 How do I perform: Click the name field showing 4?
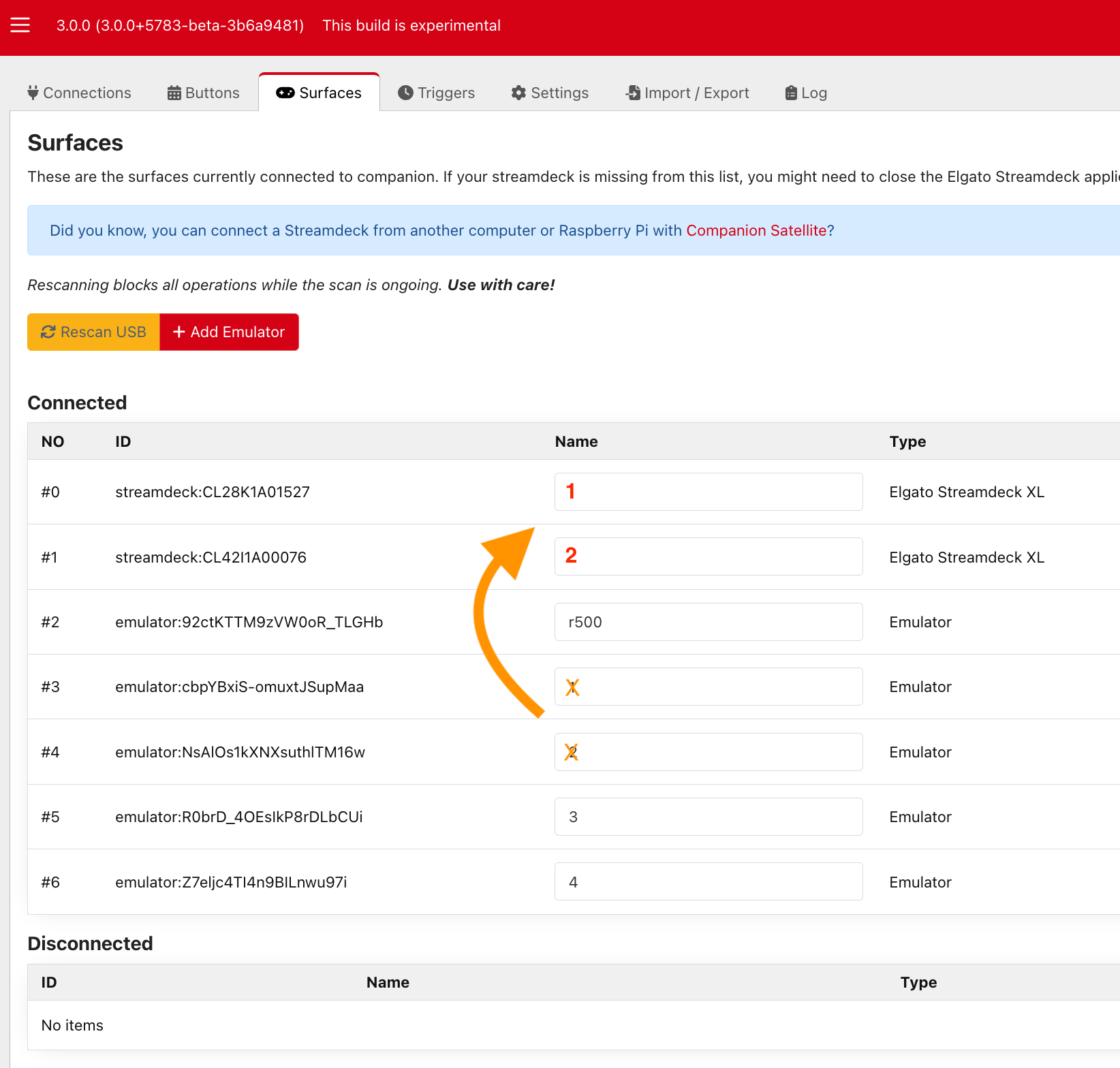708,881
